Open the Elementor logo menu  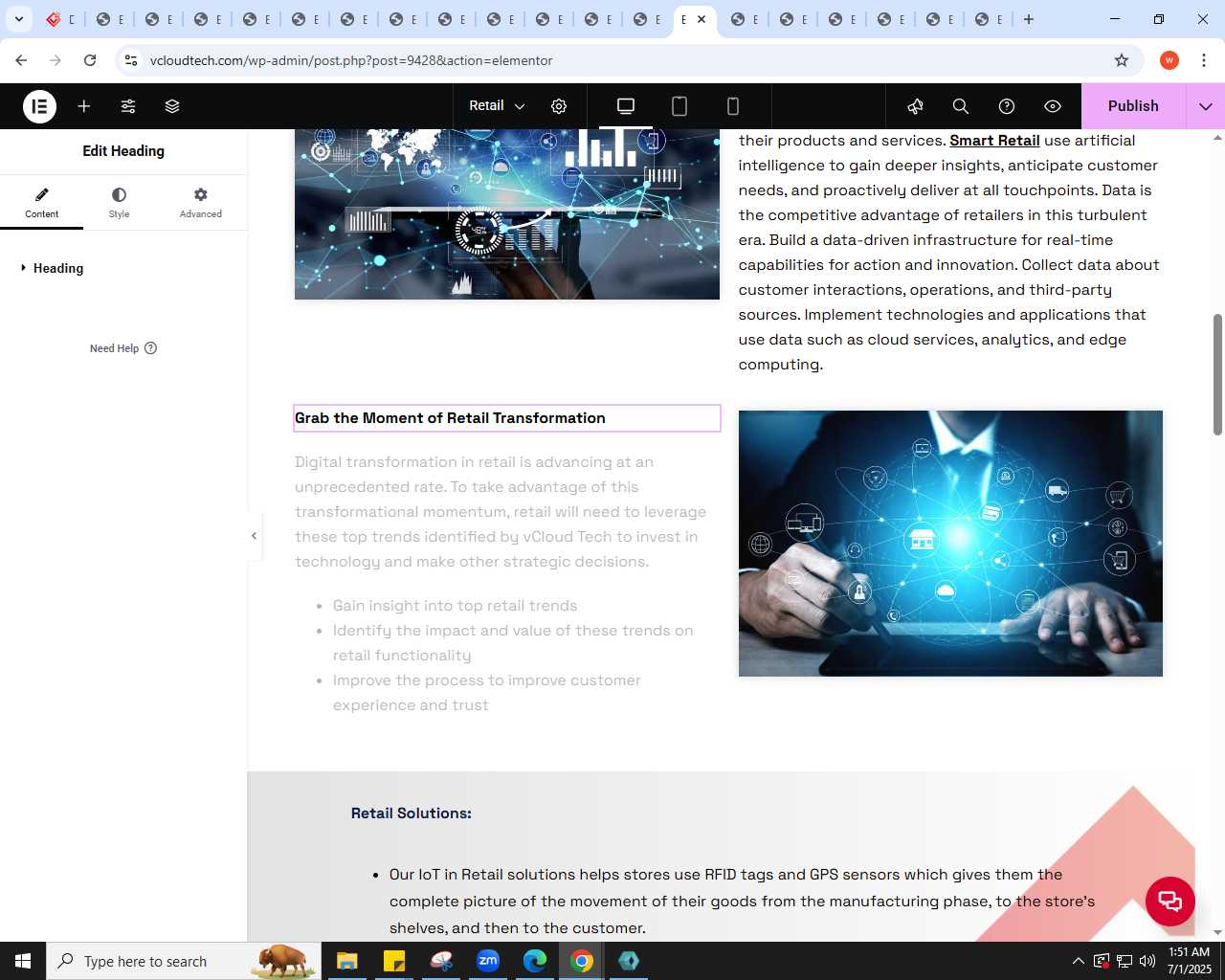[39, 106]
